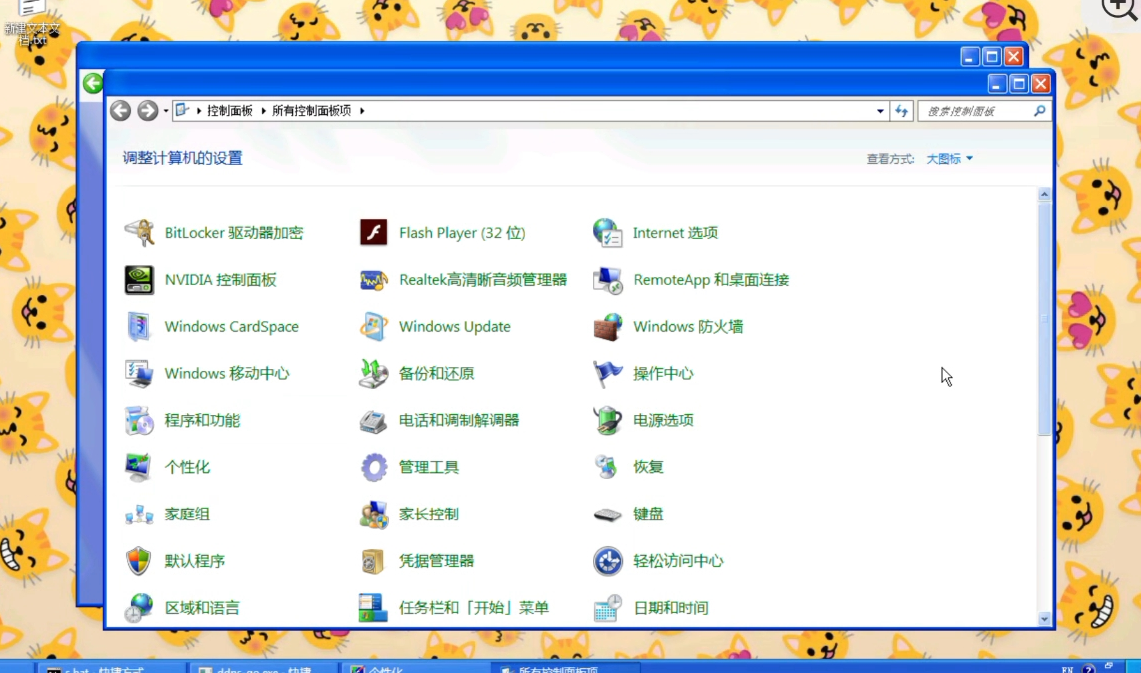
Task: Click the 电源选项 link text
Action: pos(663,421)
